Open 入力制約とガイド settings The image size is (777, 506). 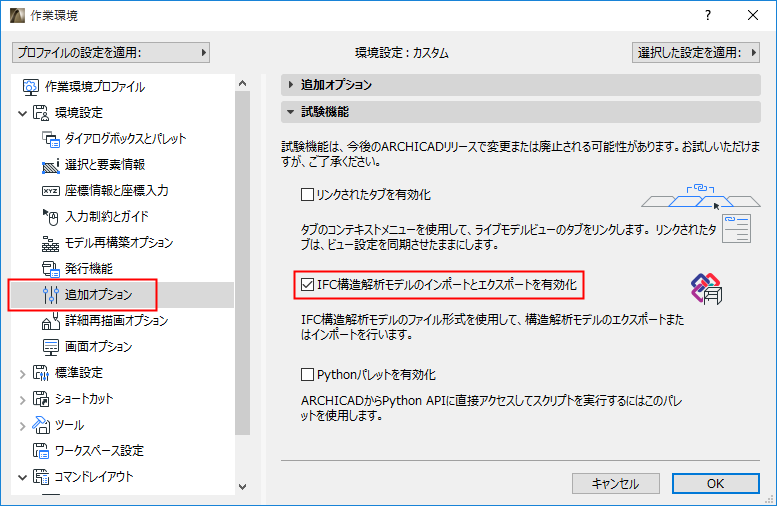point(107,217)
